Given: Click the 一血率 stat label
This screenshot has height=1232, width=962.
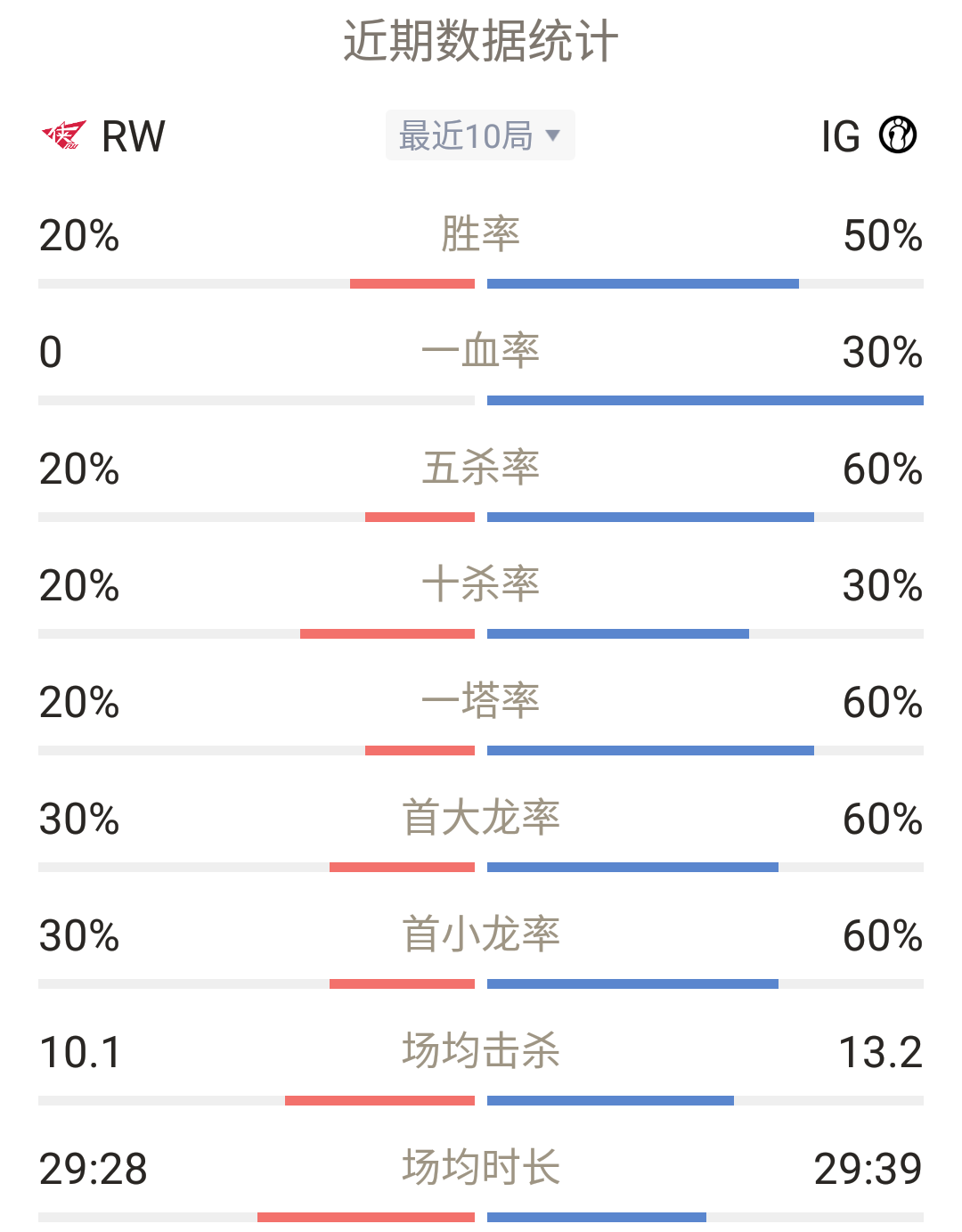Looking at the screenshot, I should [x=481, y=351].
